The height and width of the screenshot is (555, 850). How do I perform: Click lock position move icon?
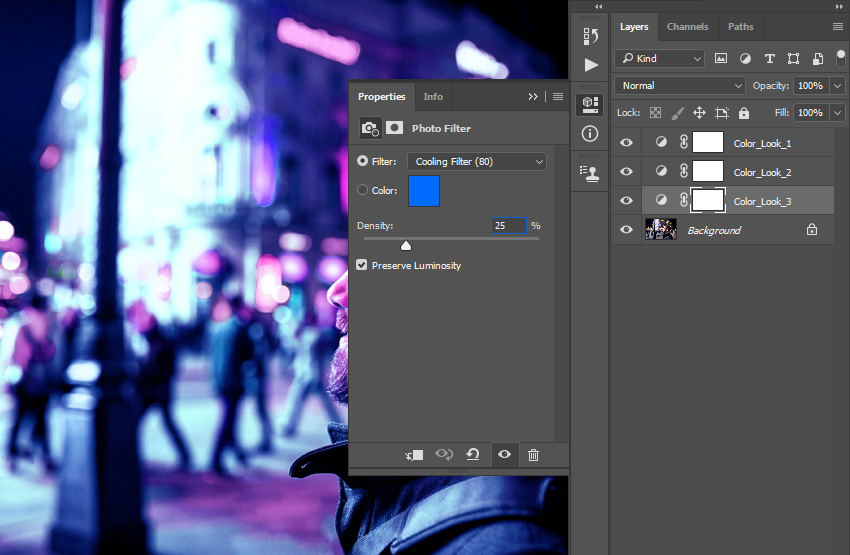(699, 113)
